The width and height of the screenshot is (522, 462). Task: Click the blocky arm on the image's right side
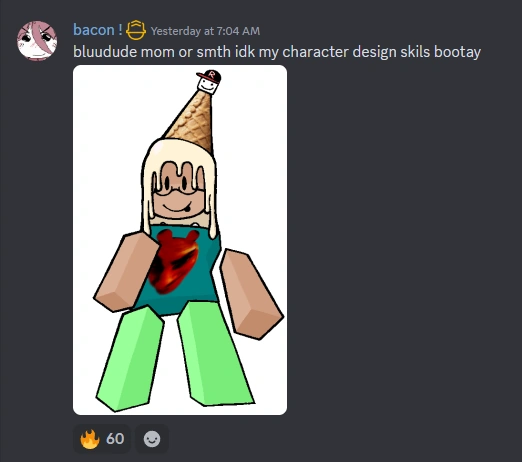(x=252, y=294)
